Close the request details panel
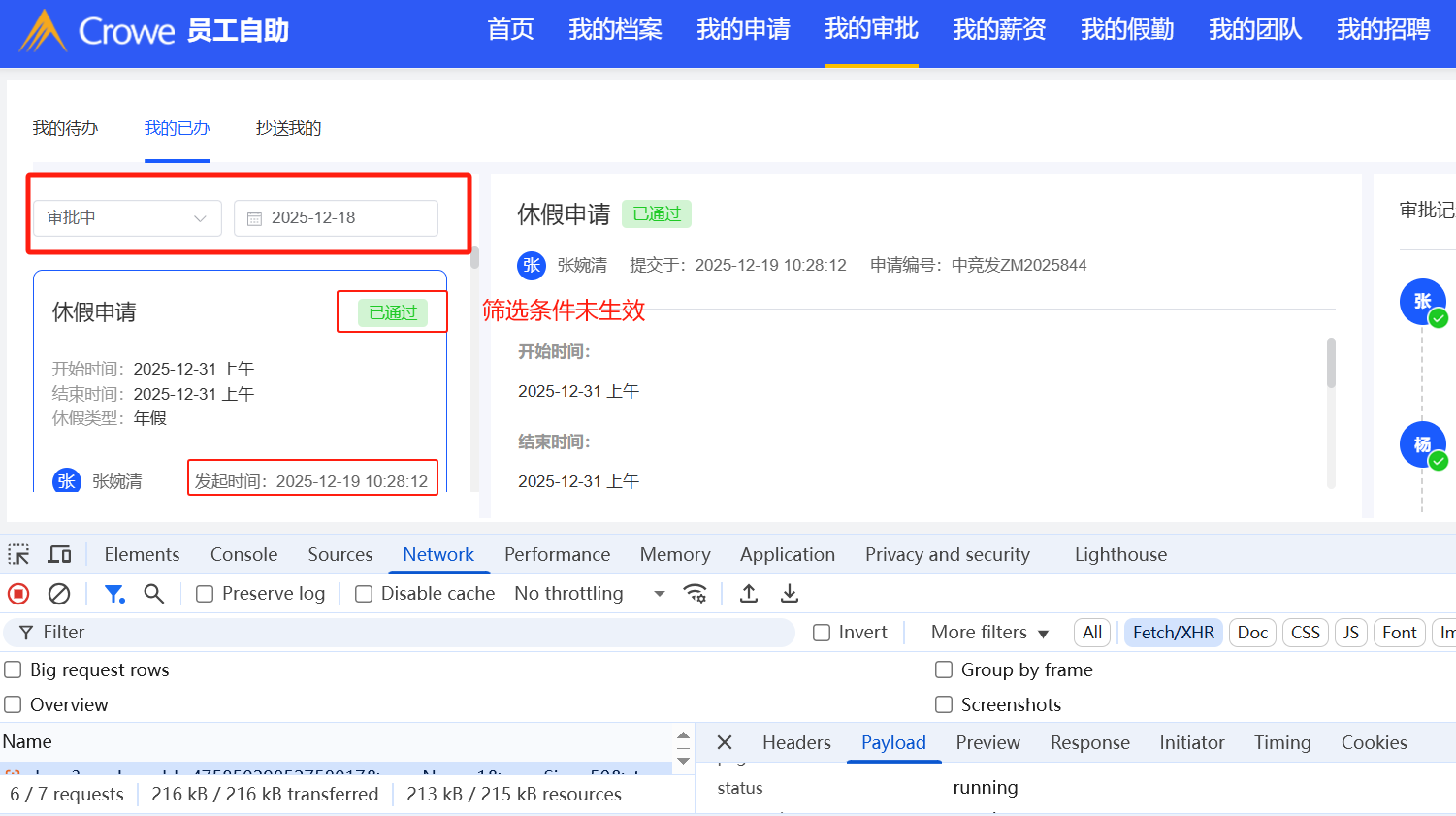 (725, 743)
